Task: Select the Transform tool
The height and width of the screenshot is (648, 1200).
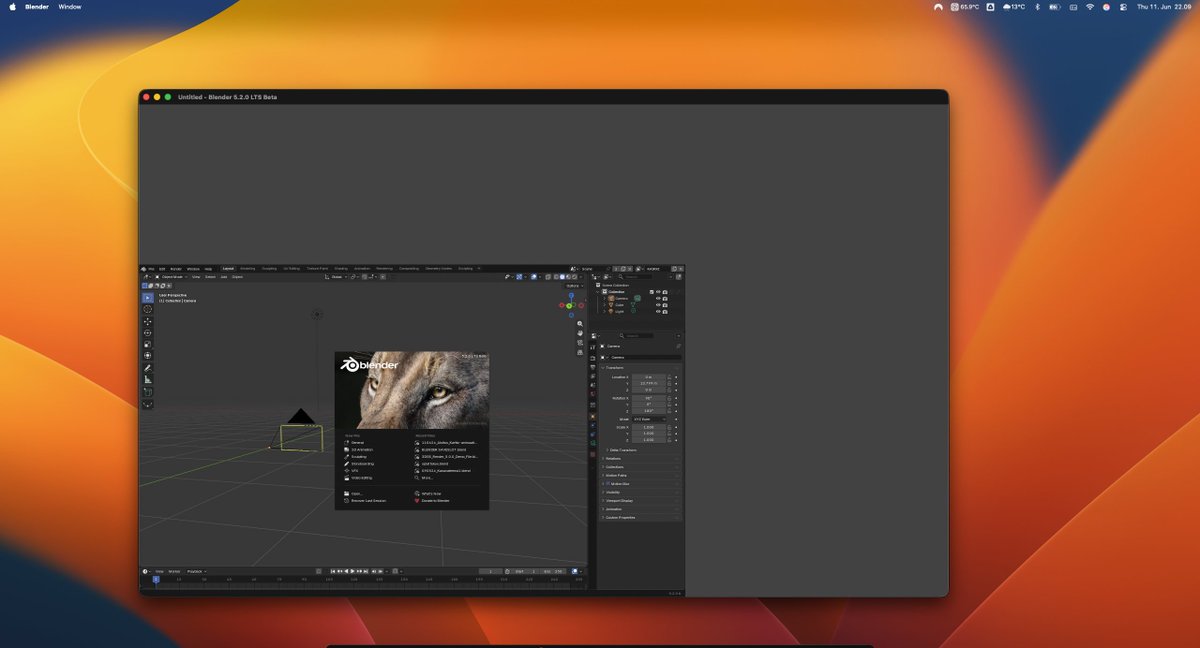Action: [x=148, y=355]
